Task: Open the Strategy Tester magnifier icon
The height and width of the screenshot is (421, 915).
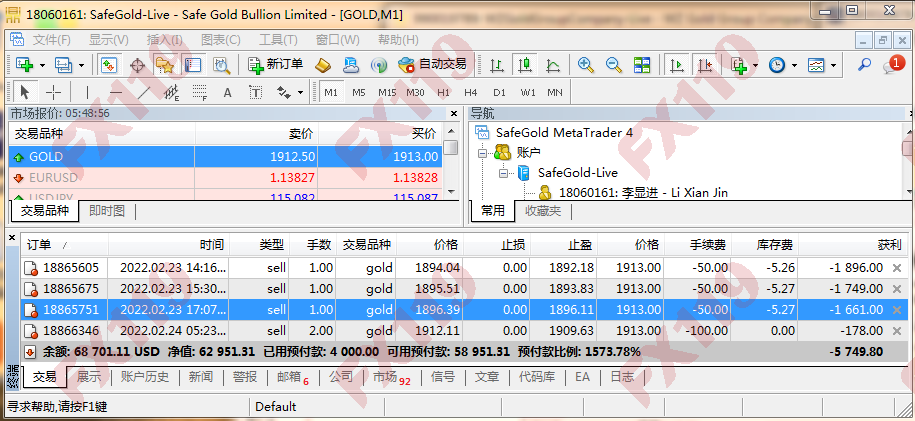Action: pos(221,65)
